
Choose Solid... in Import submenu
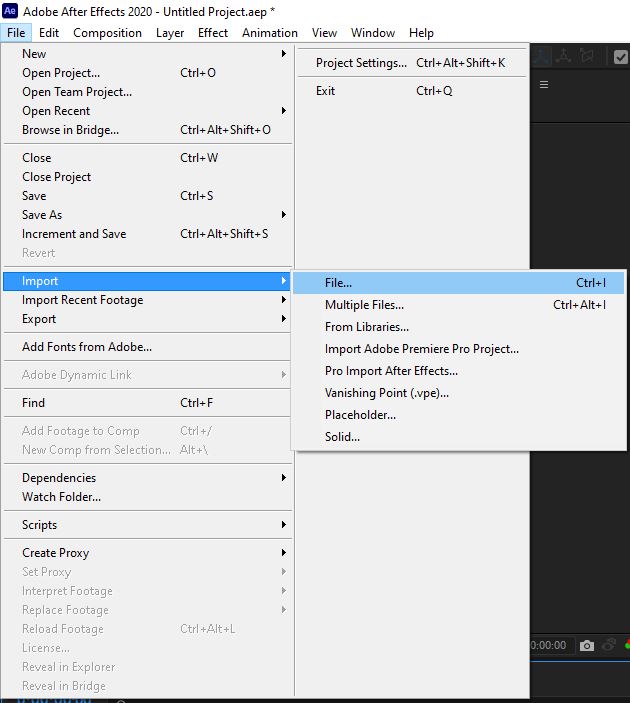[x=458, y=437]
